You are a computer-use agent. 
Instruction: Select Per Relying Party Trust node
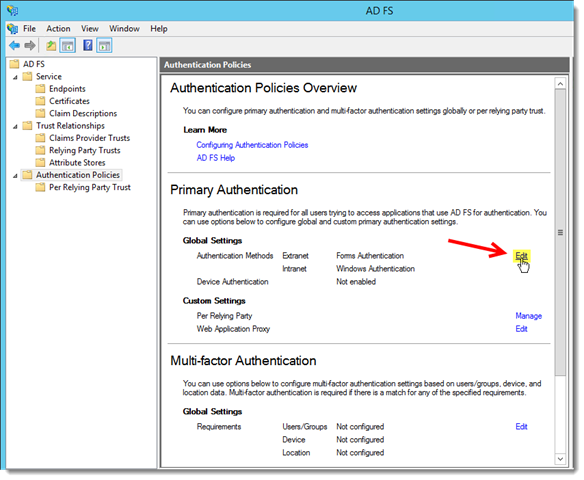[90, 187]
